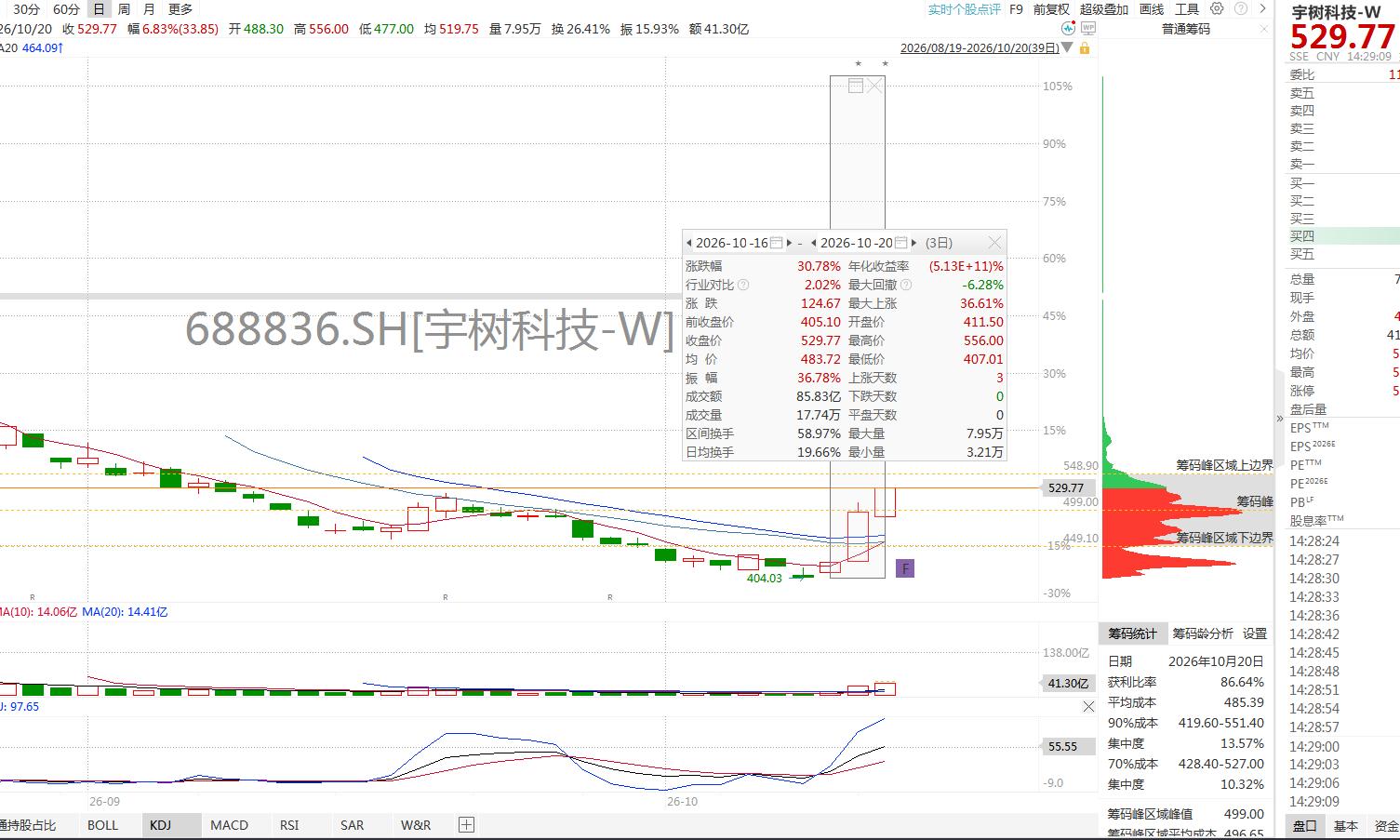1400x840 pixels.
Task: Switch chart to weekly 周 period
Action: point(124,9)
